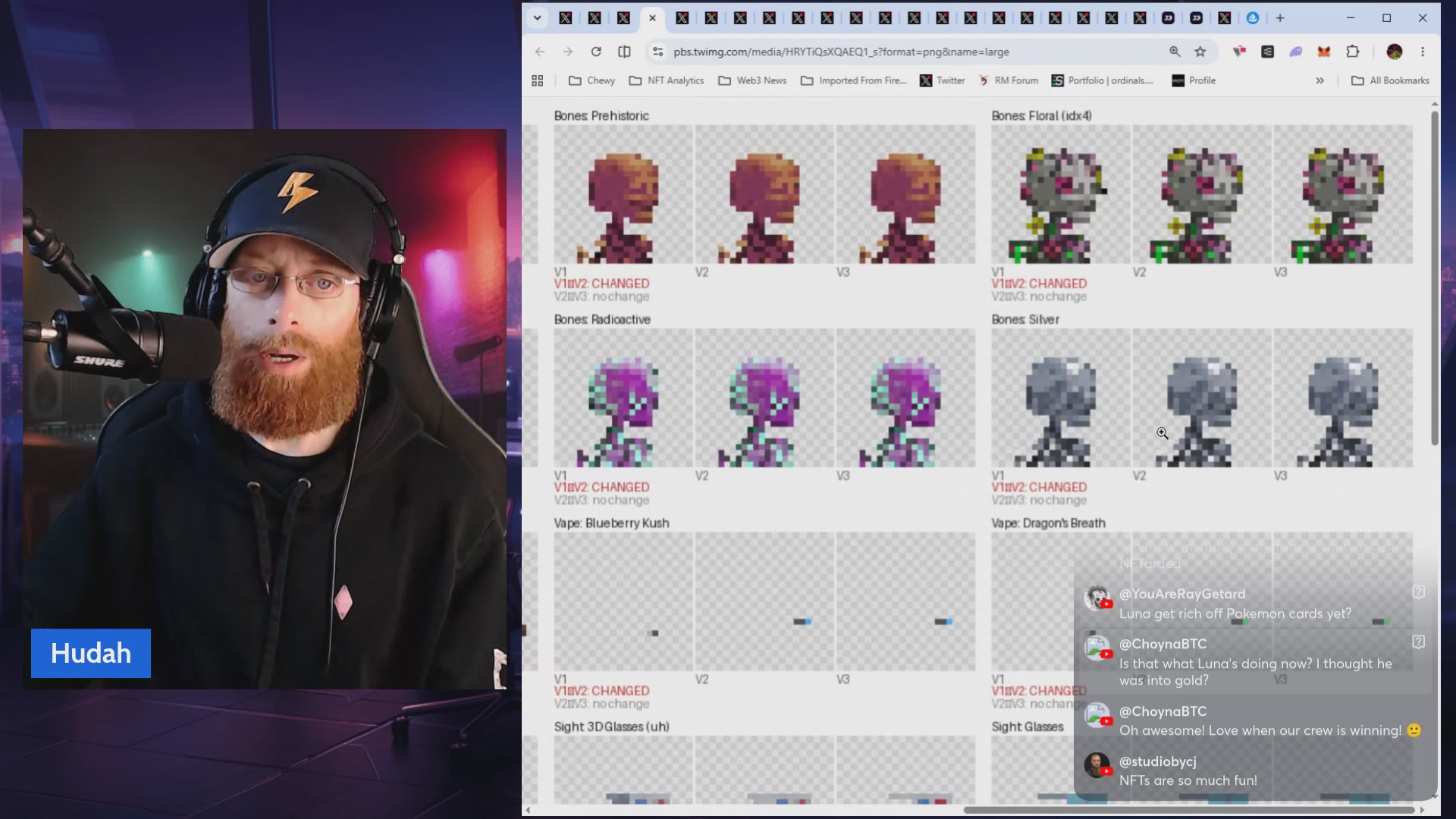The image size is (1456, 819).
Task: Expand the Imported From Fire... folder
Action: (x=853, y=80)
